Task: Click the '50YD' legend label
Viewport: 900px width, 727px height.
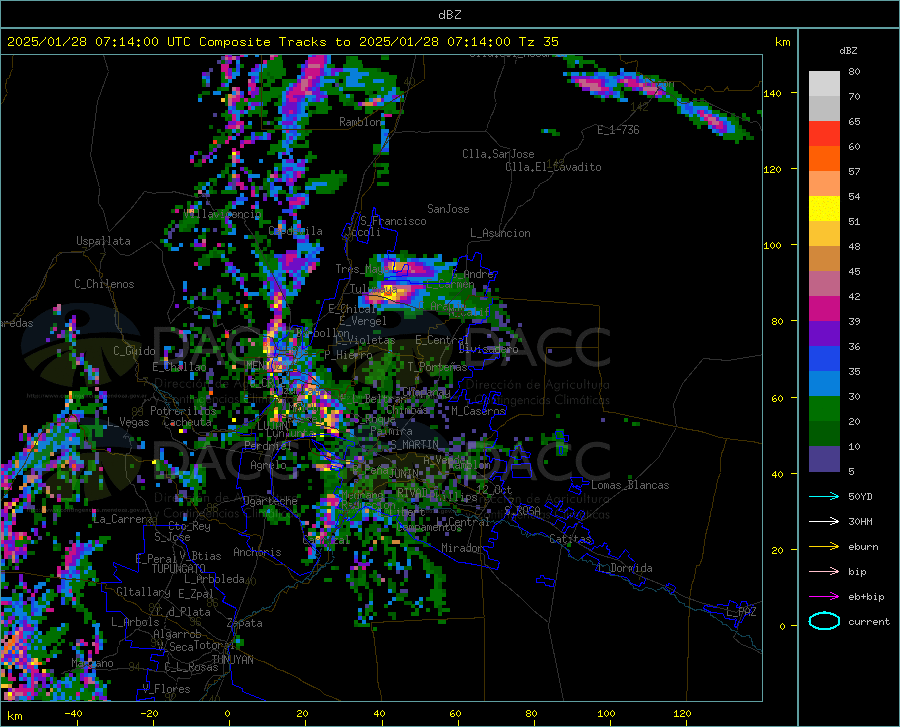Action: (860, 497)
